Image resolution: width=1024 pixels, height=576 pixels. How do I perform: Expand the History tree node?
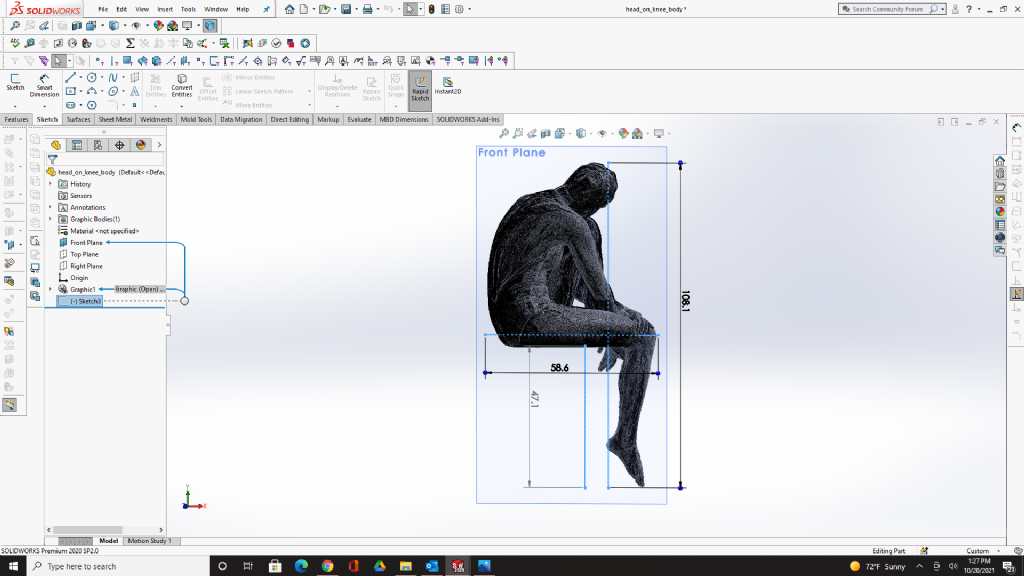[x=50, y=184]
